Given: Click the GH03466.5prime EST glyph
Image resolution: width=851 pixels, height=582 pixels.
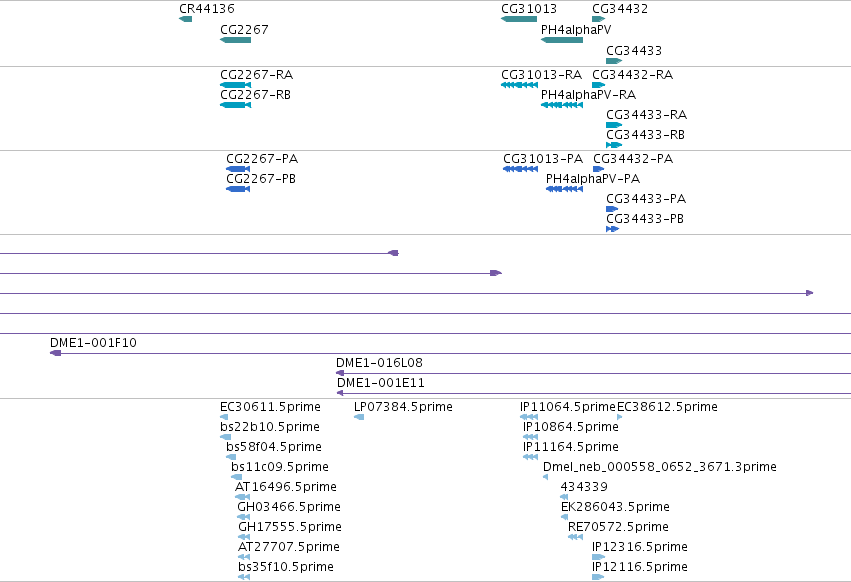Looking at the screenshot, I should pyautogui.click(x=244, y=517).
